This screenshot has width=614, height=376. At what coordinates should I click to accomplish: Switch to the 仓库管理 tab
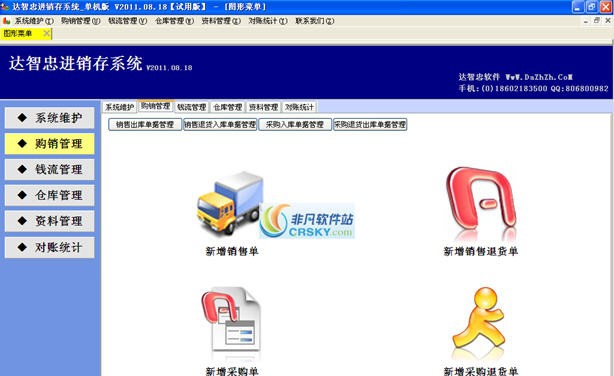[x=228, y=107]
